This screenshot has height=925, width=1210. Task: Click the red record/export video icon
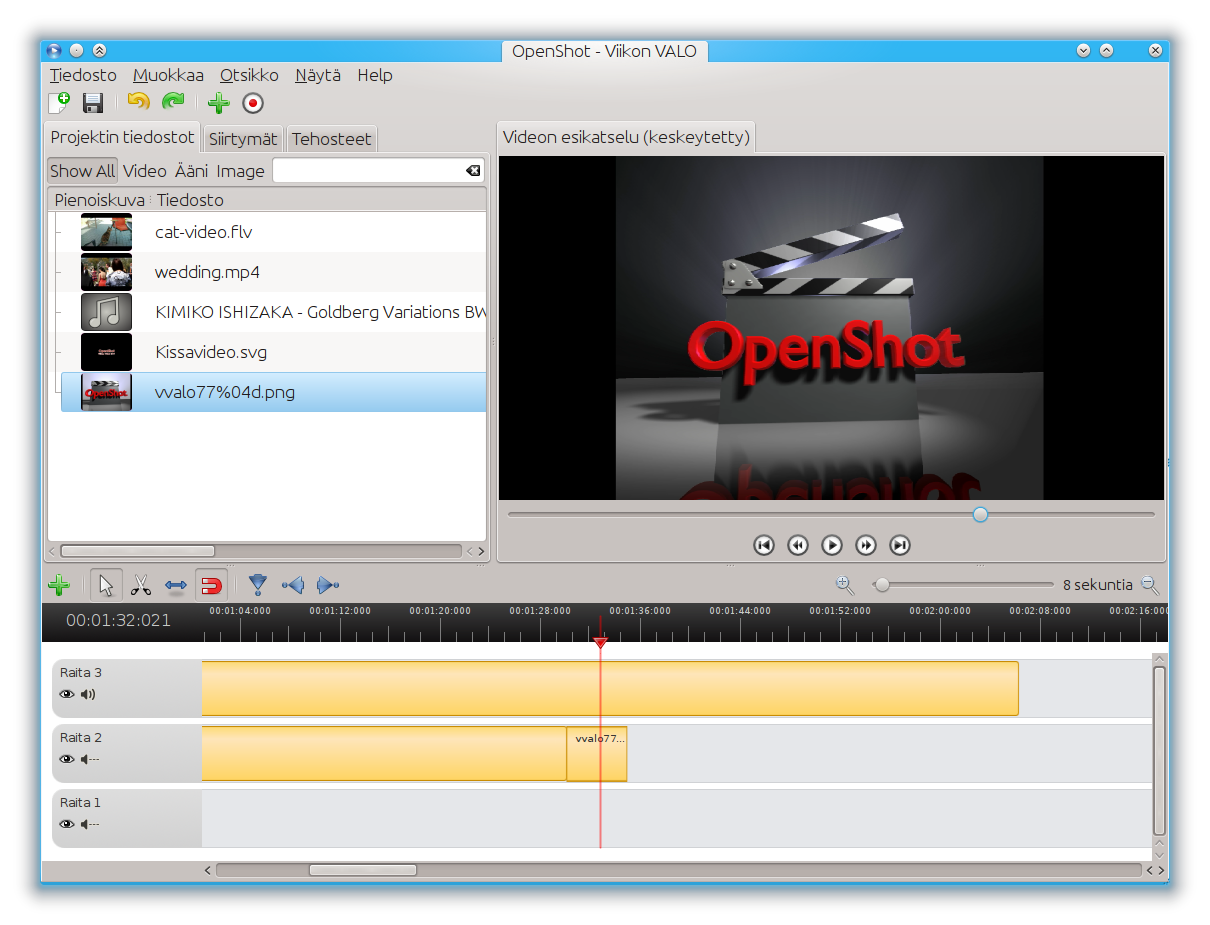coord(253,102)
